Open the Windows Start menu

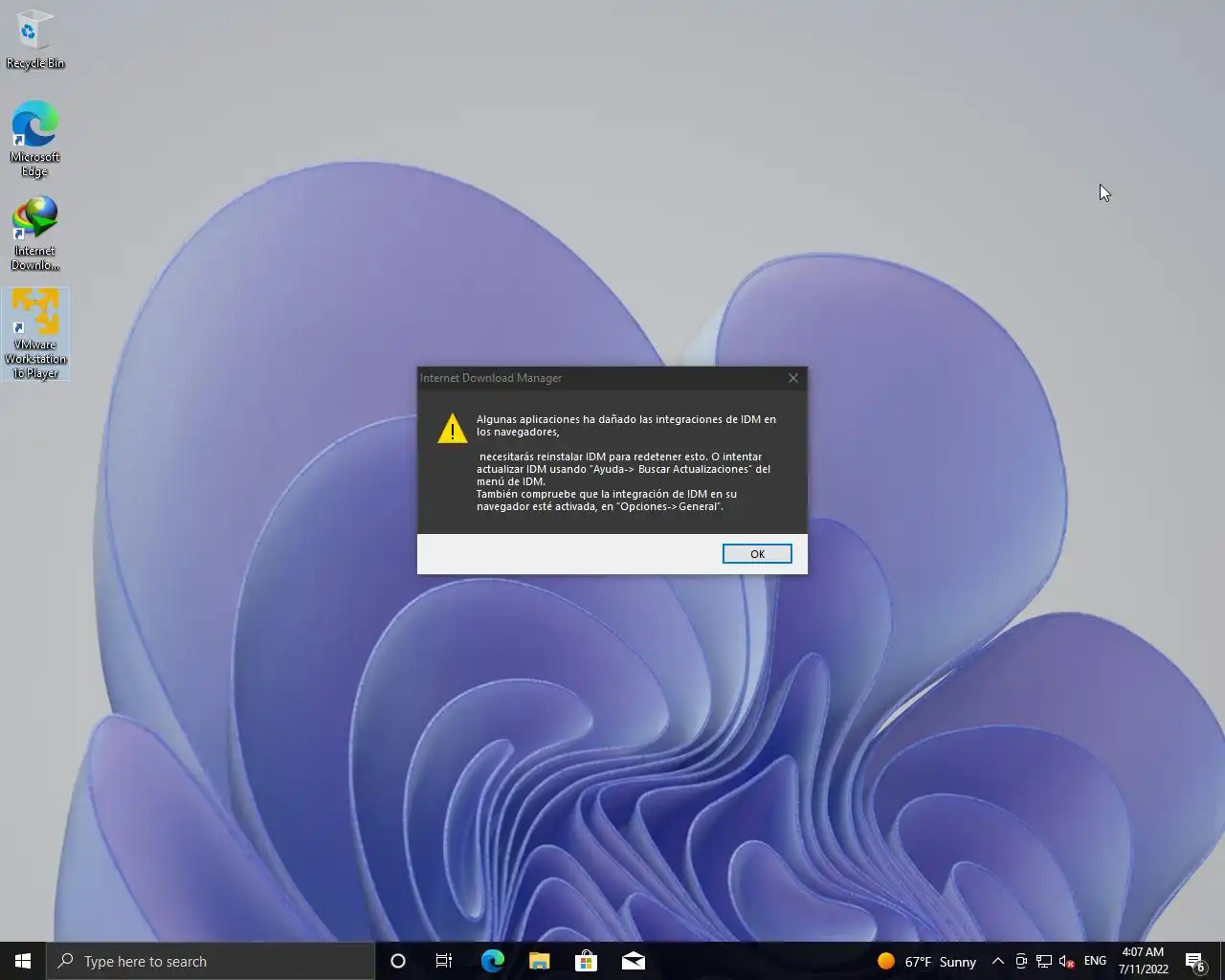pos(23,961)
